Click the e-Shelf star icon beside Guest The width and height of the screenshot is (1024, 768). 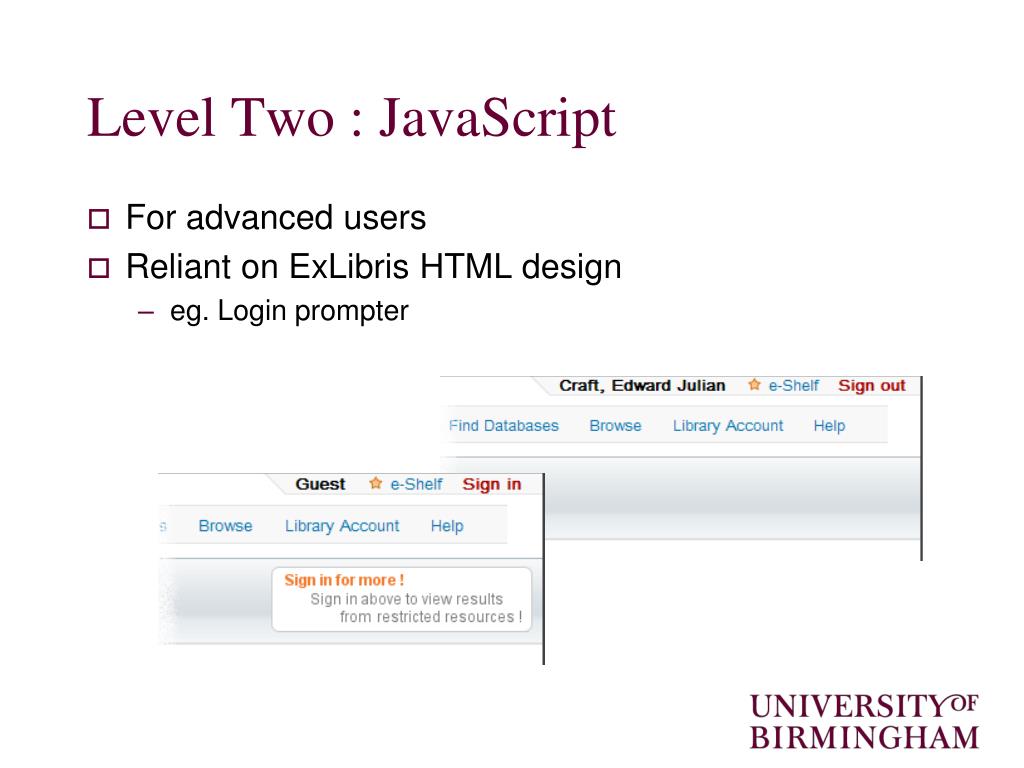[375, 483]
